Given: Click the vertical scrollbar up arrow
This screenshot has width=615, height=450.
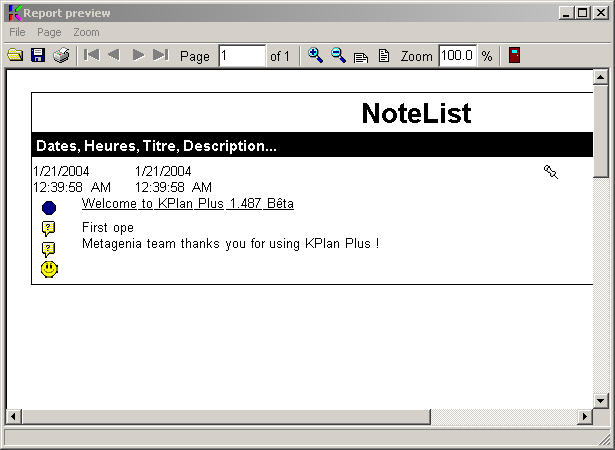Looking at the screenshot, I should point(600,77).
